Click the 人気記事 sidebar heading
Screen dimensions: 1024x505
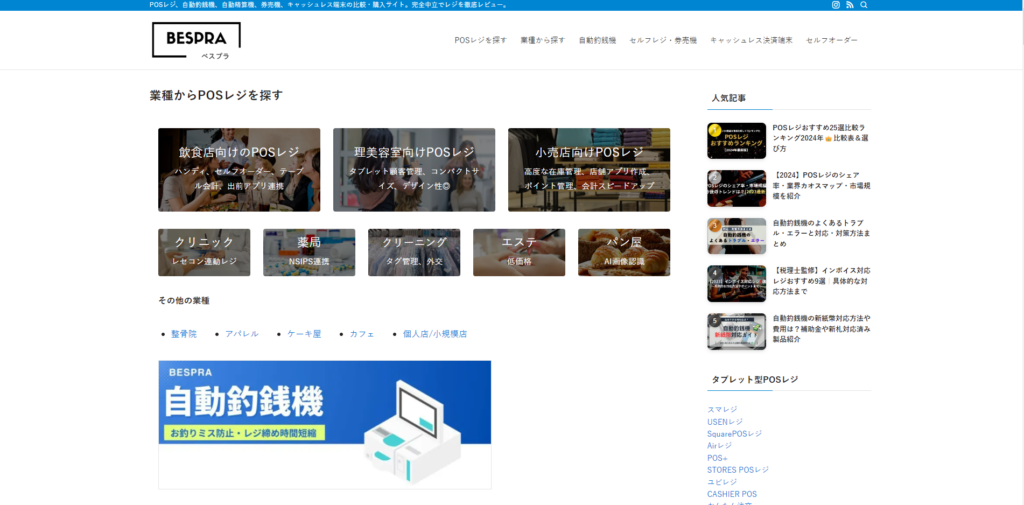coord(729,98)
